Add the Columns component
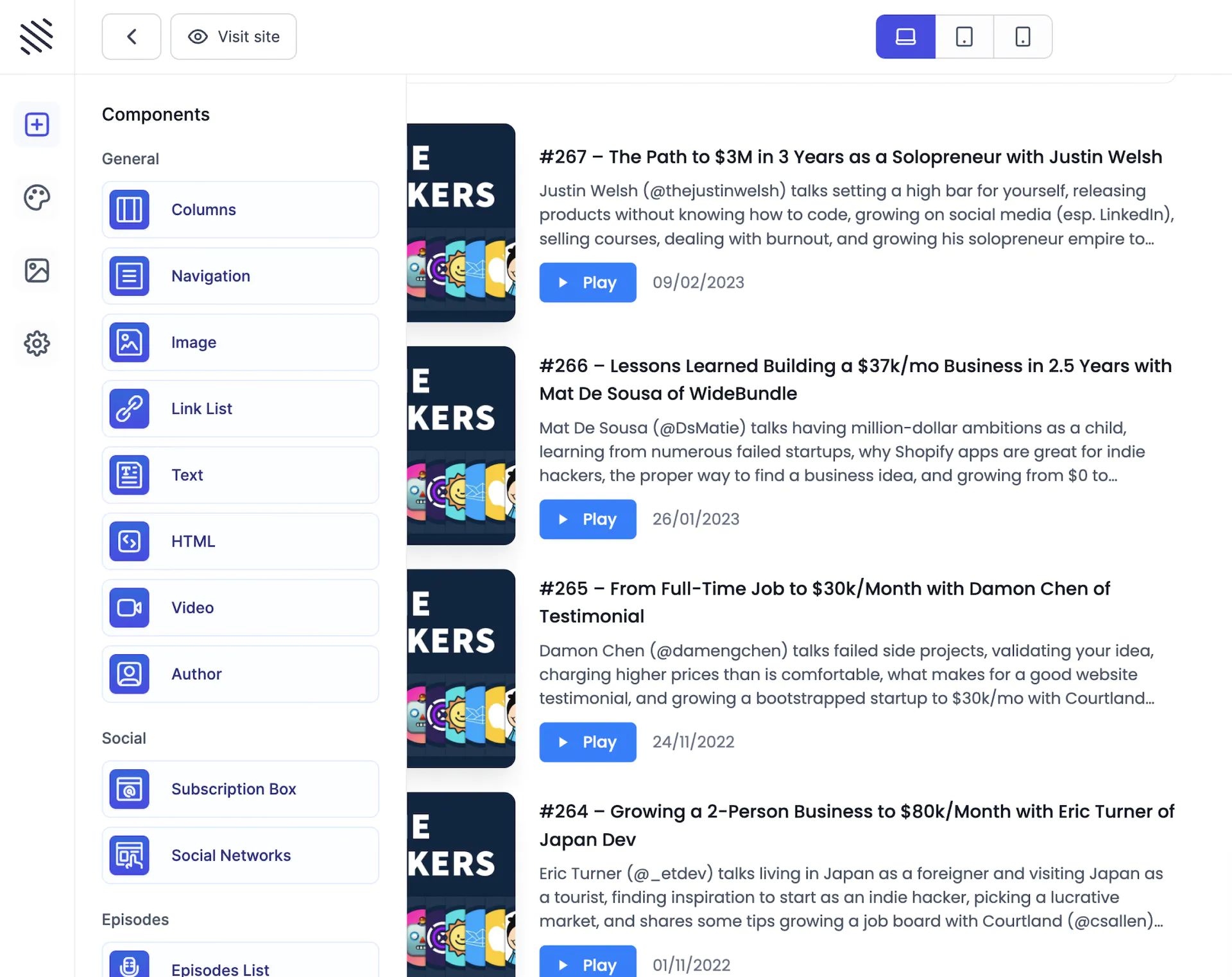This screenshot has height=977, width=1232. [x=240, y=210]
